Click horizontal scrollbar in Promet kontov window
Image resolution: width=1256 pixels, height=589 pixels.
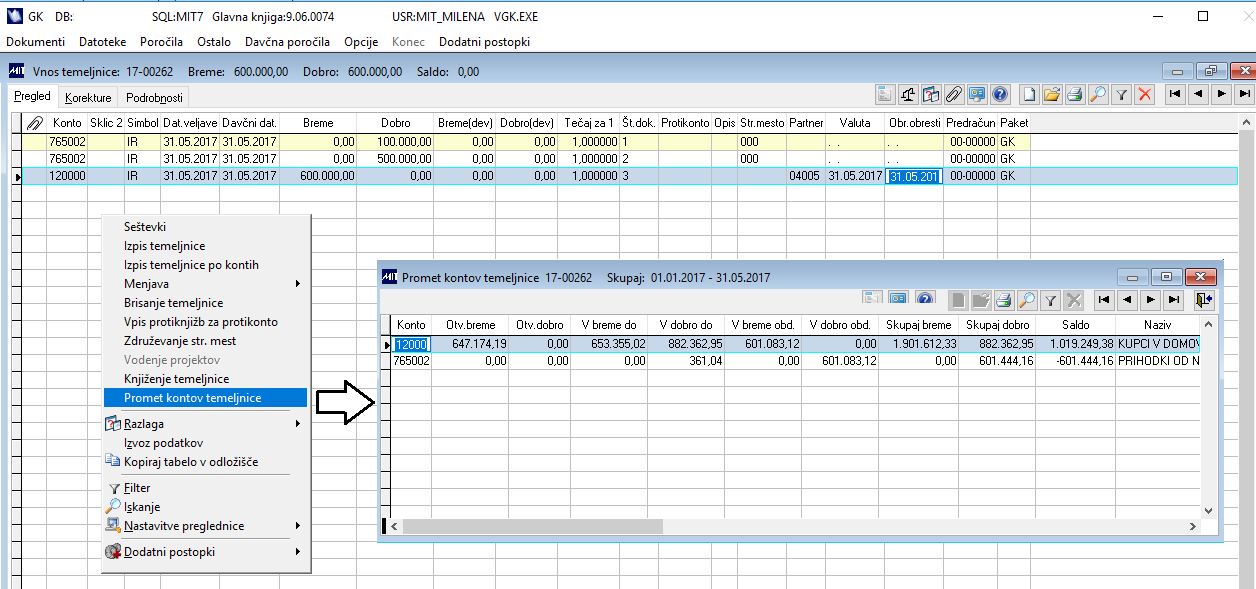coord(795,526)
